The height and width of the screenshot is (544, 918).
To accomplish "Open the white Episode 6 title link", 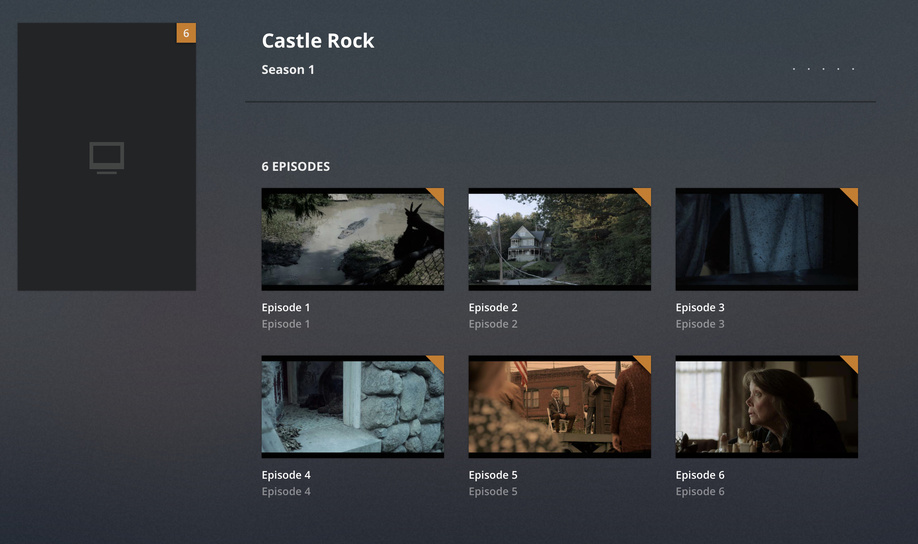I will [x=700, y=475].
